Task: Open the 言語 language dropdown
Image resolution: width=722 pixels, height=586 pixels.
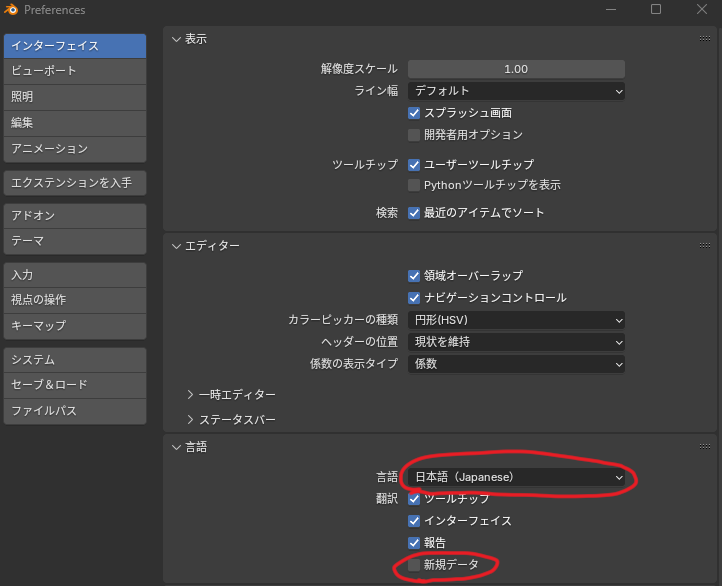Action: pos(516,477)
